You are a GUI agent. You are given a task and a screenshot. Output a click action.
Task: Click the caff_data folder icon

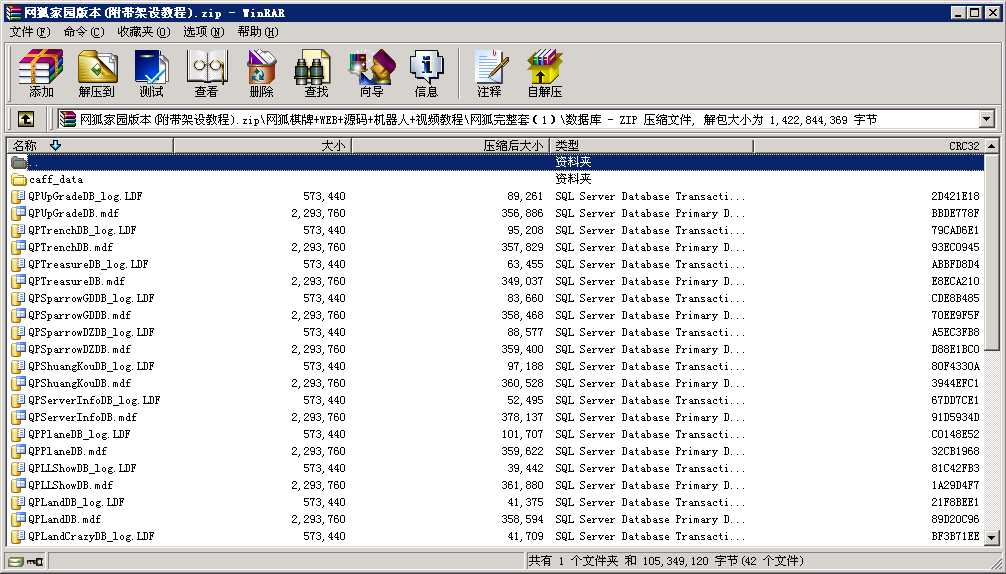pyautogui.click(x=19, y=180)
